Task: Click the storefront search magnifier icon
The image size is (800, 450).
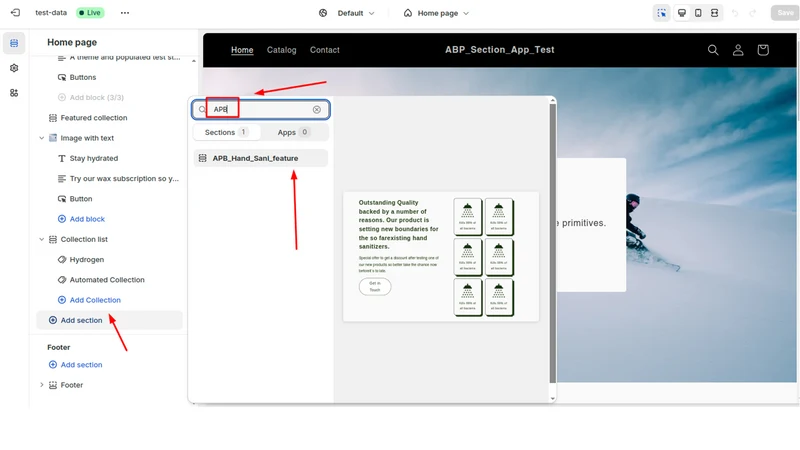Action: click(x=713, y=50)
